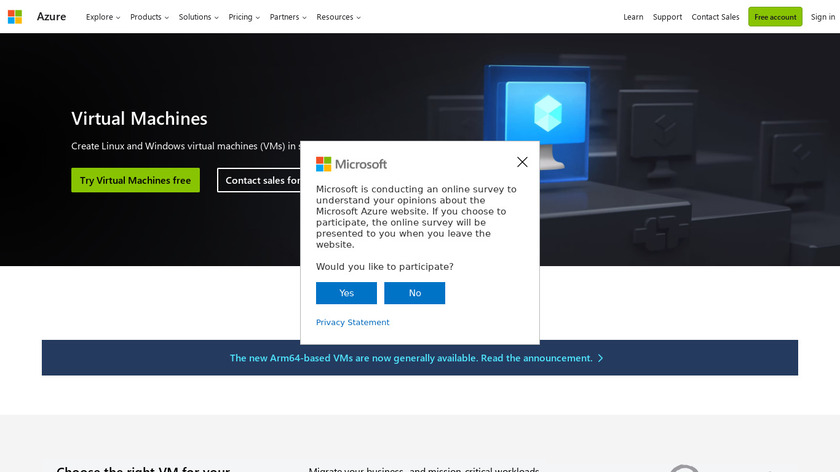Expand the Resources menu
Viewport: 840px width, 472px height.
[x=339, y=17]
